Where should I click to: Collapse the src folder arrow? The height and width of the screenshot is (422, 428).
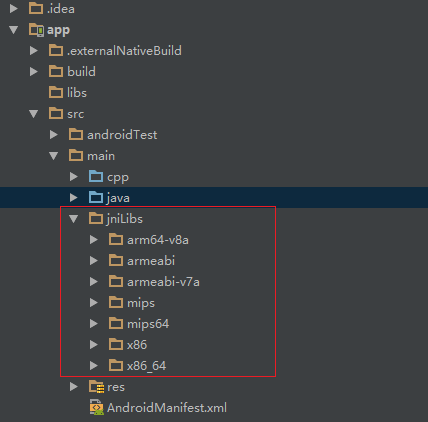click(x=34, y=114)
